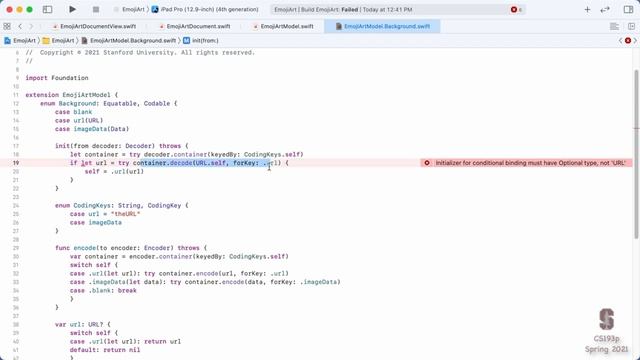
Task: Run the project with the play button
Action: tap(72, 9)
